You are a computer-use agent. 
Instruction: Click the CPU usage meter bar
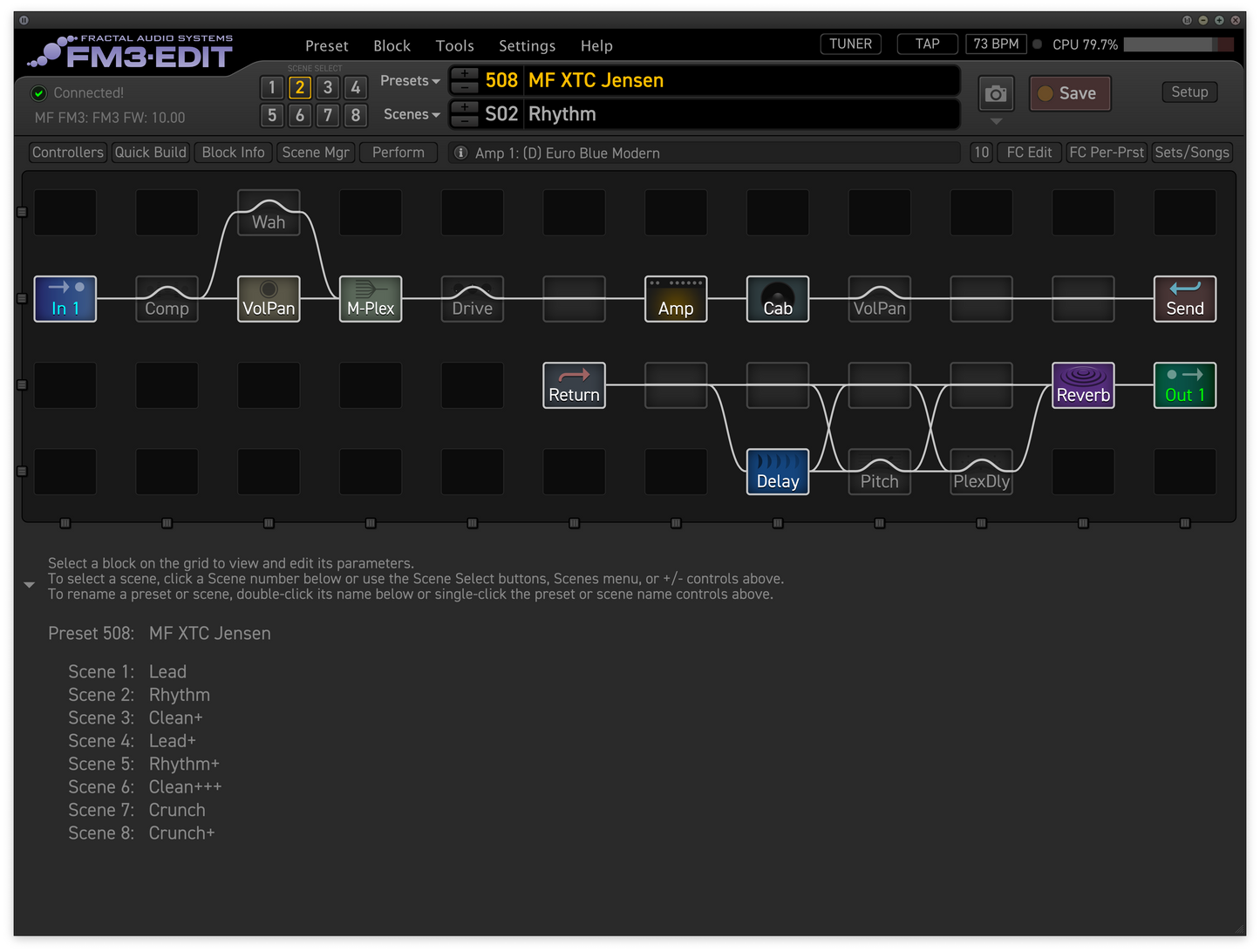click(1178, 44)
